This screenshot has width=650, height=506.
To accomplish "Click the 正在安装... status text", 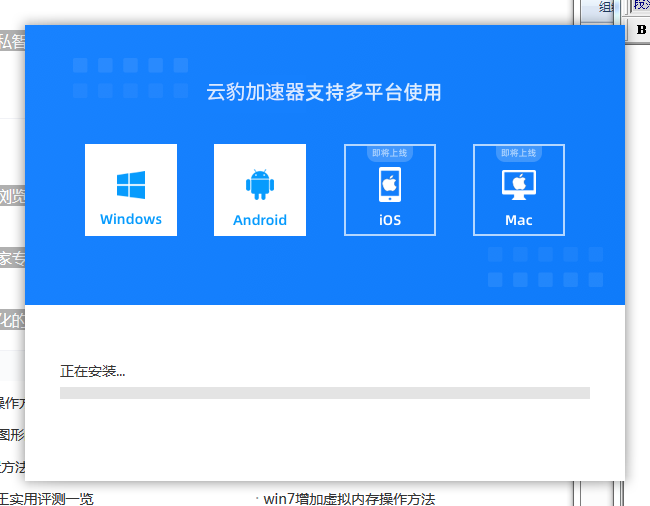I will pyautogui.click(x=92, y=371).
